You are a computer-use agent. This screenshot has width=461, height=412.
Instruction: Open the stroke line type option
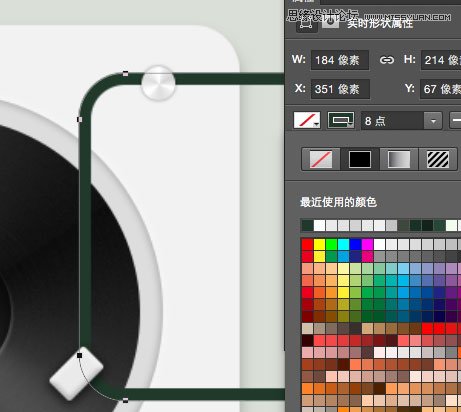[455, 120]
